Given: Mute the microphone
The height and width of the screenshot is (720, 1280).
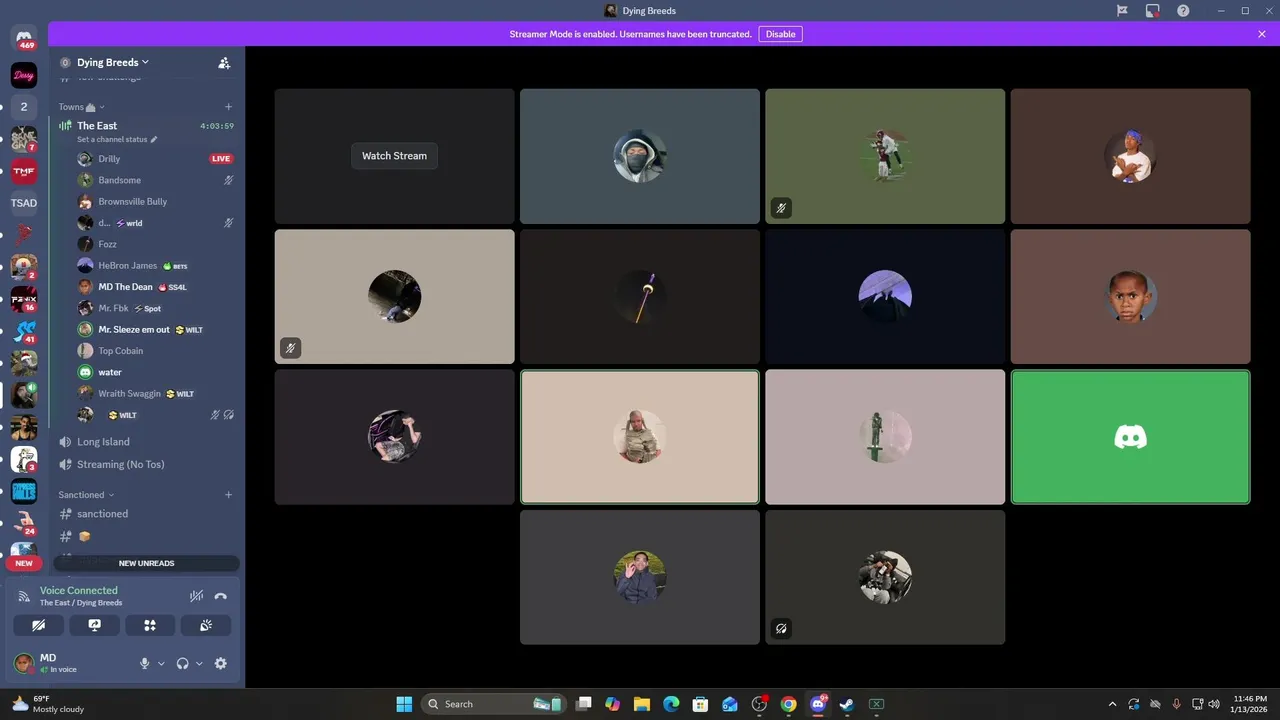Looking at the screenshot, I should (x=145, y=663).
